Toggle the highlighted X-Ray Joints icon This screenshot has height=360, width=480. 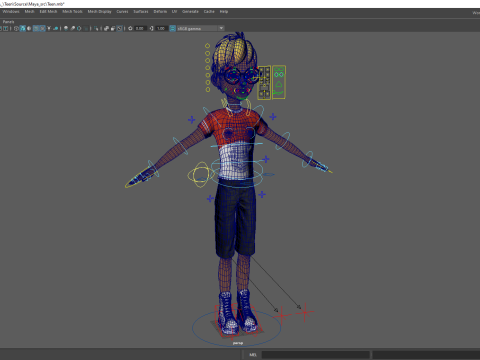click(x=120, y=28)
